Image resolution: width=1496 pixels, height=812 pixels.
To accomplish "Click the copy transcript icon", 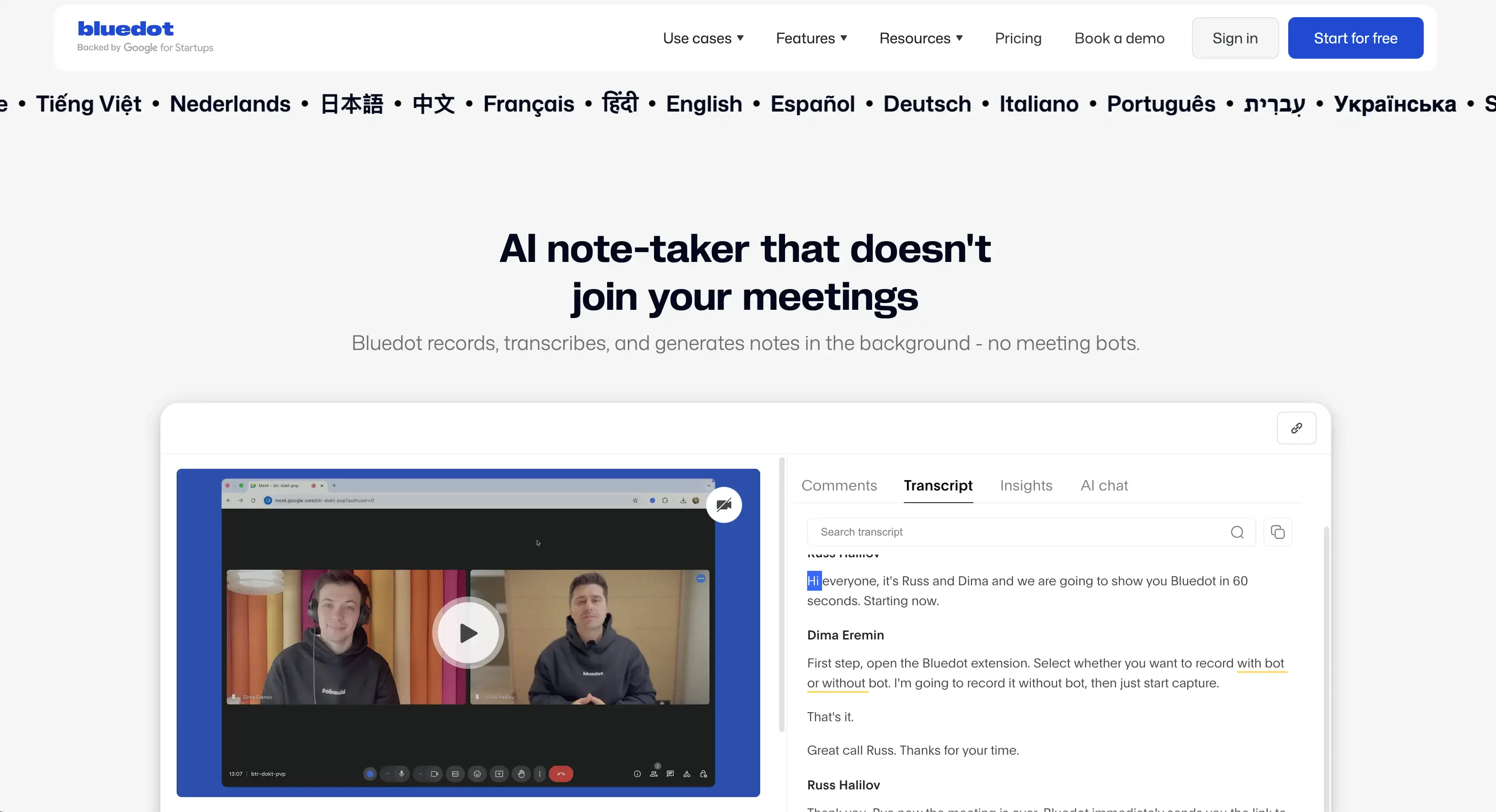I will click(1277, 532).
